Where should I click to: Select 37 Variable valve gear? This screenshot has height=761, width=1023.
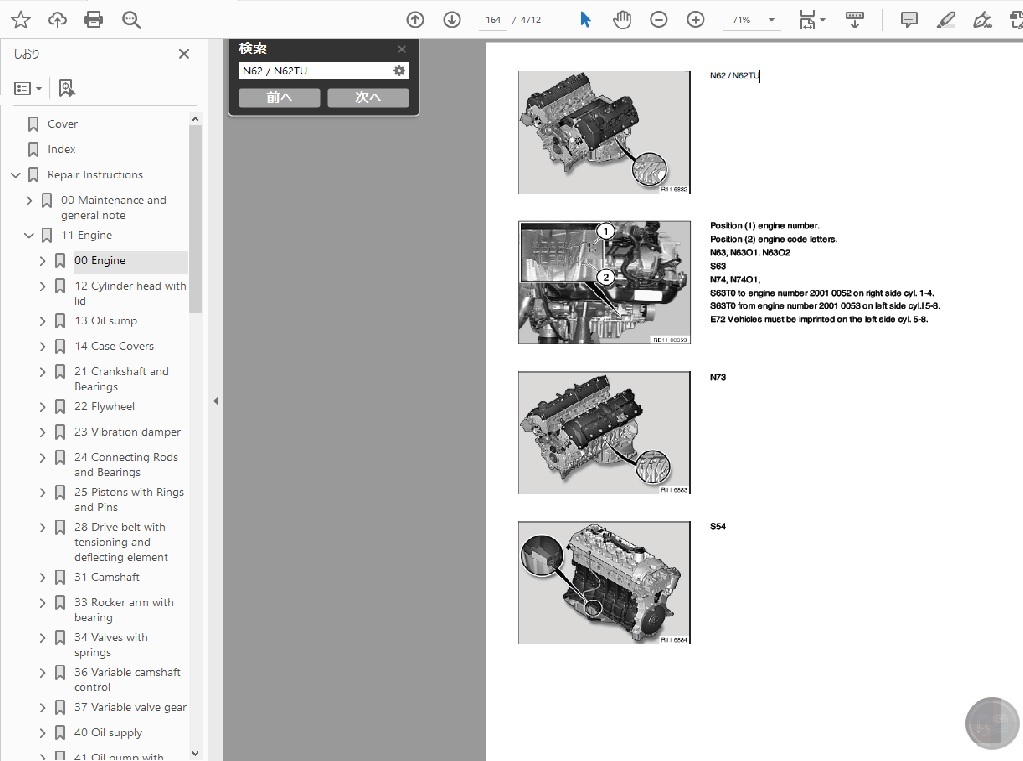click(130, 707)
